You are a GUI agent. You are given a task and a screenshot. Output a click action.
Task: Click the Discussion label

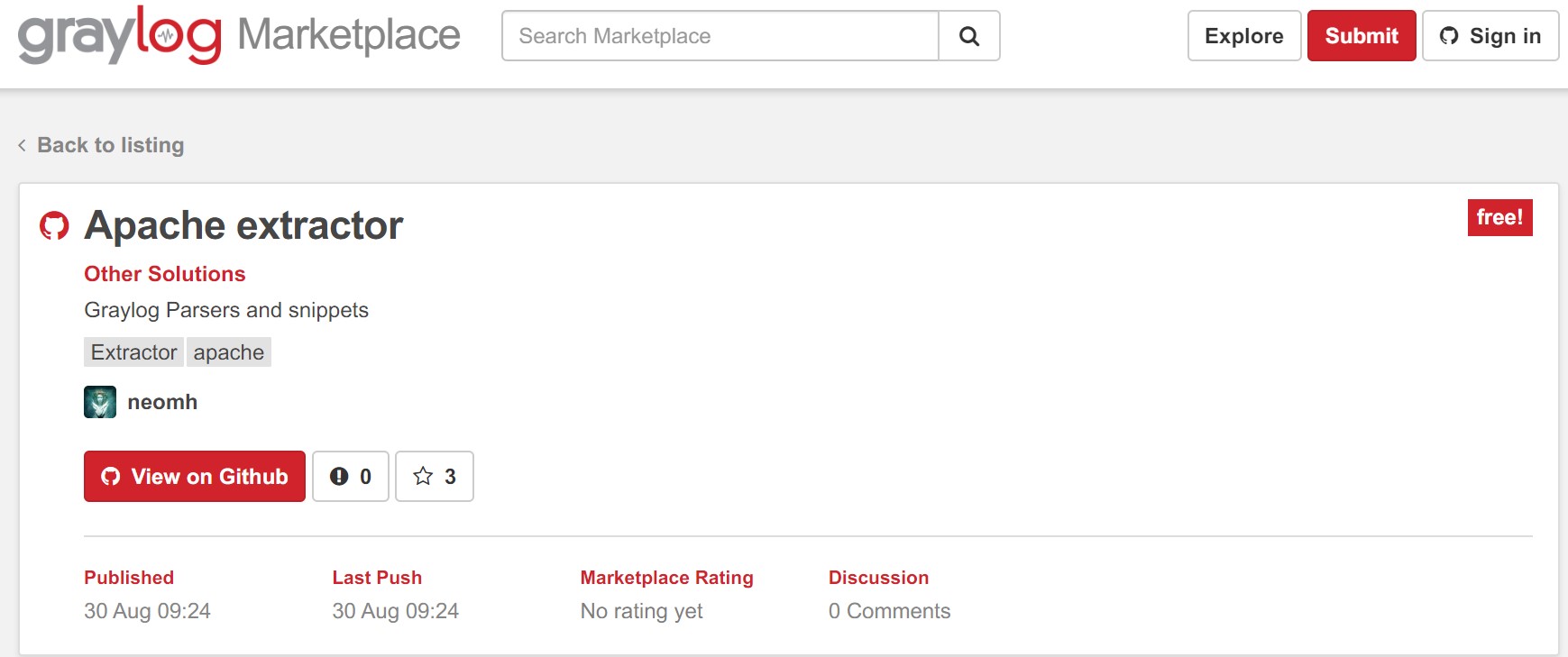(878, 578)
